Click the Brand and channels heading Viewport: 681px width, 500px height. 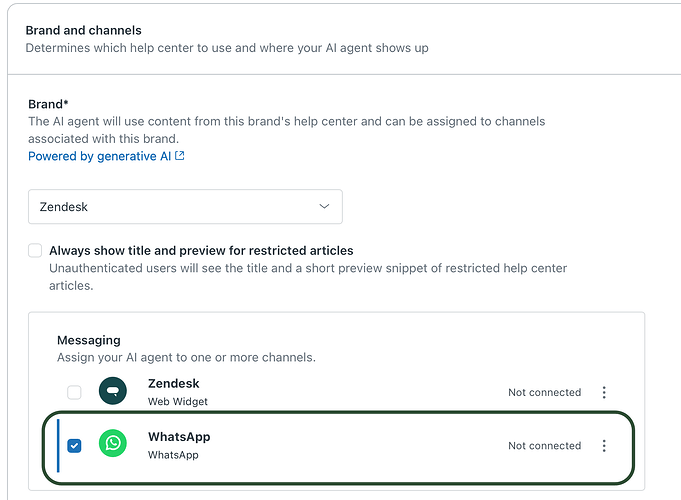click(83, 30)
